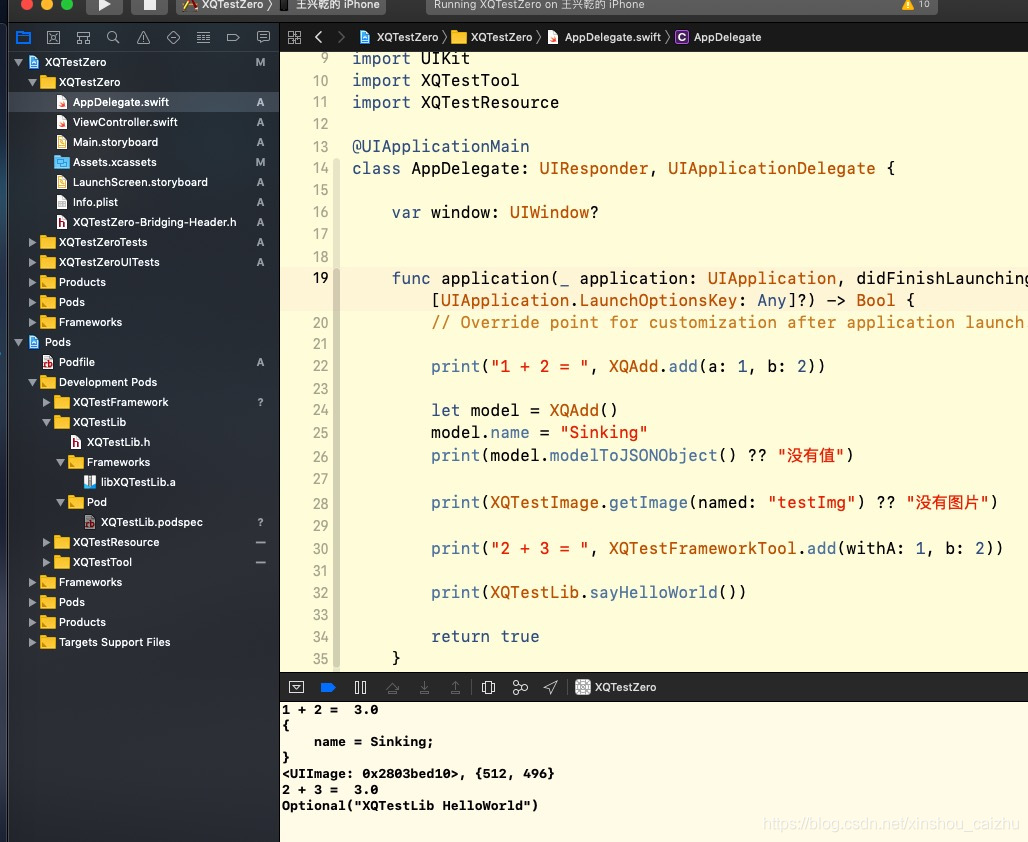
Task: Click AppDelegate.swift in jump bar
Action: 604,37
